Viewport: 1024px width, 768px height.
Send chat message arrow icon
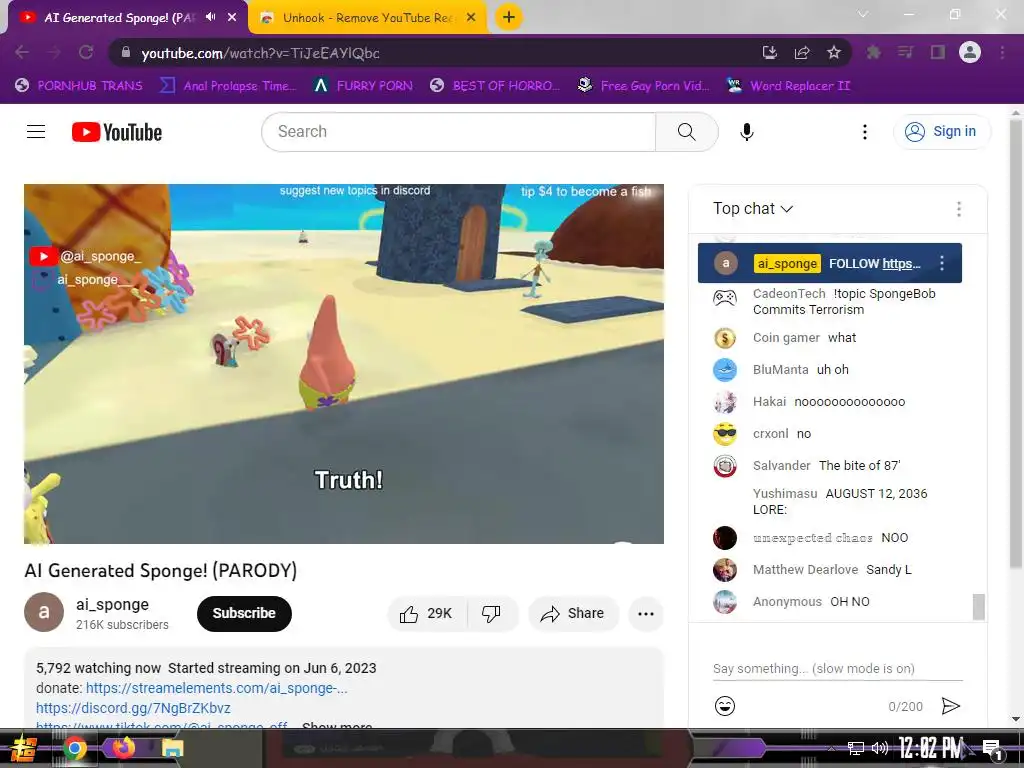coord(951,706)
